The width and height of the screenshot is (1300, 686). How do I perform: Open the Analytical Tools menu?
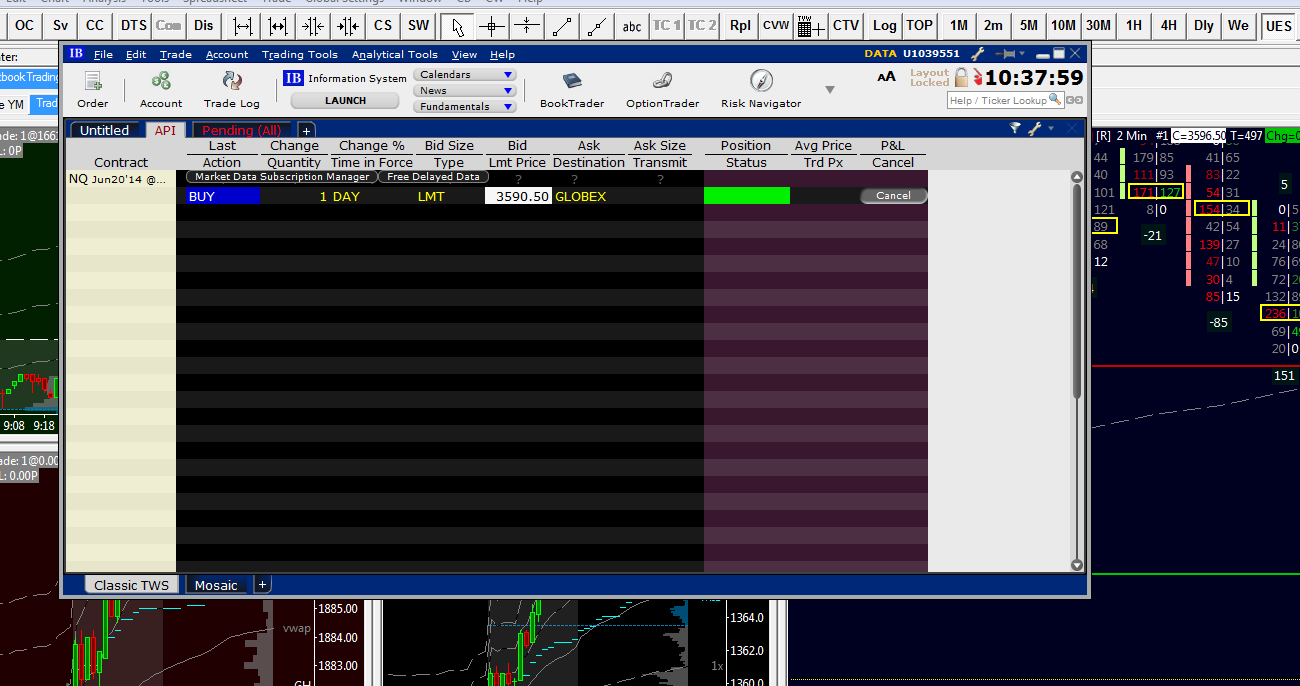click(x=394, y=54)
